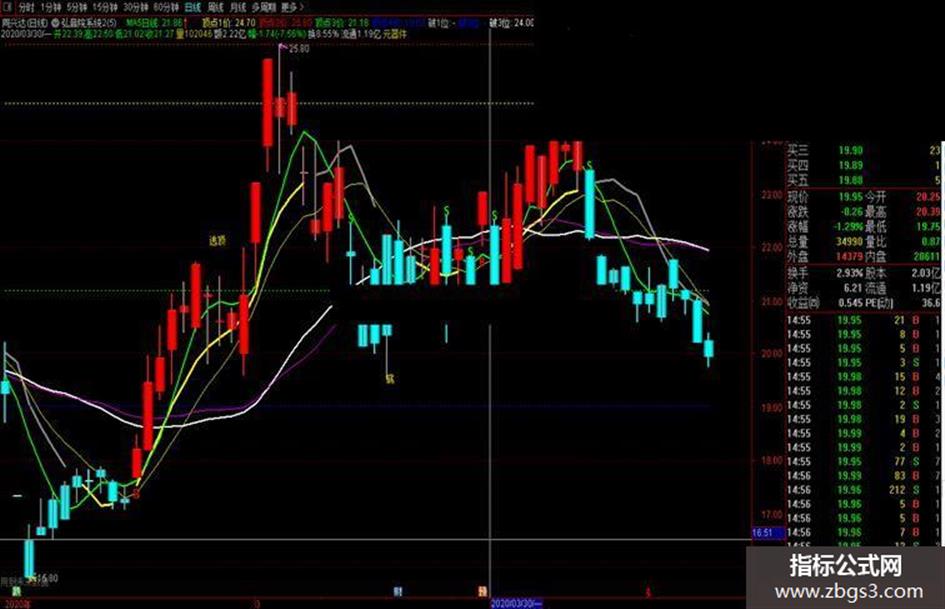Click the 买三 19.90 bid row
This screenshot has width=945, height=609.
864,151
